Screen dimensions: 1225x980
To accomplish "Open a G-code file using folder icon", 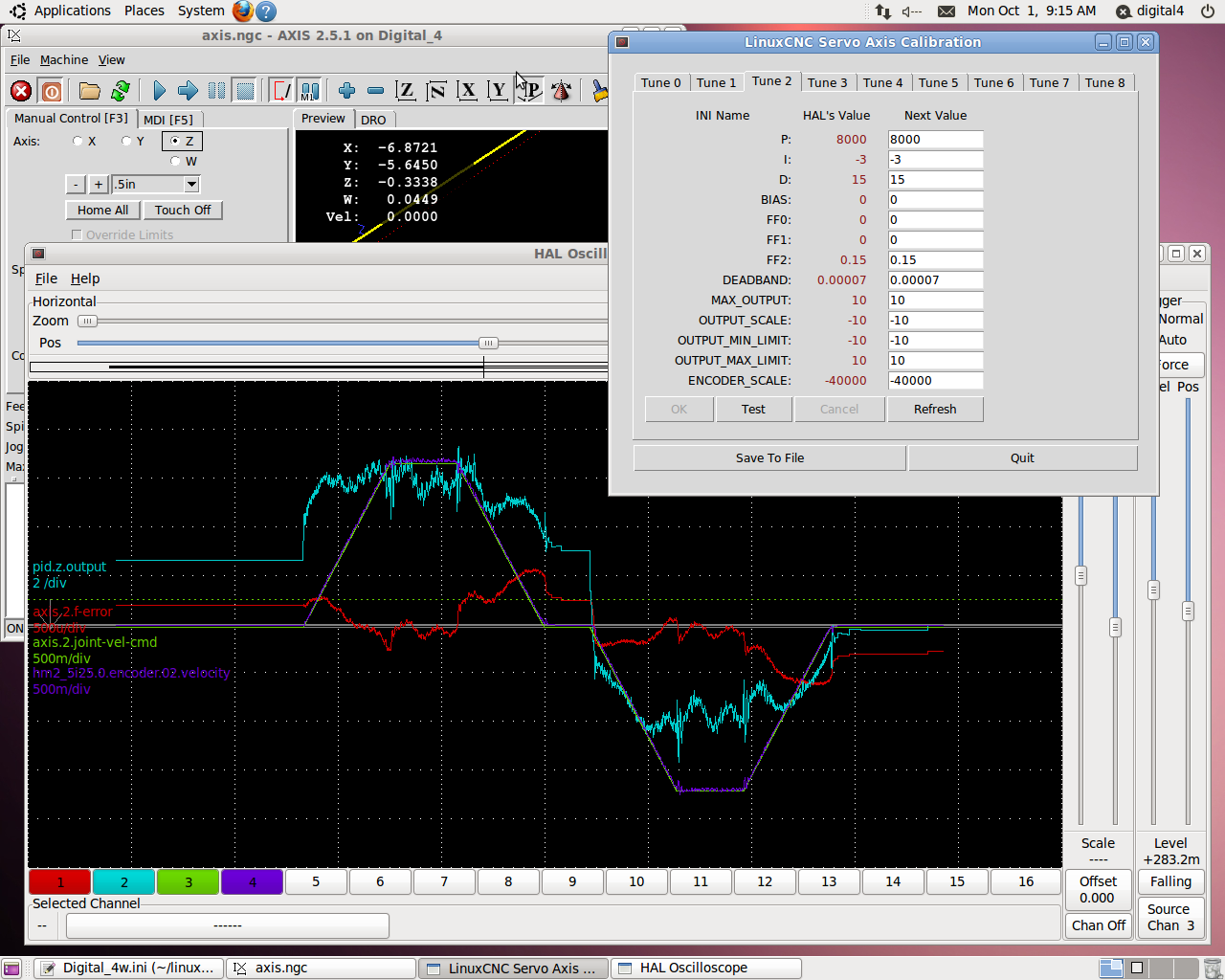I will [90, 91].
